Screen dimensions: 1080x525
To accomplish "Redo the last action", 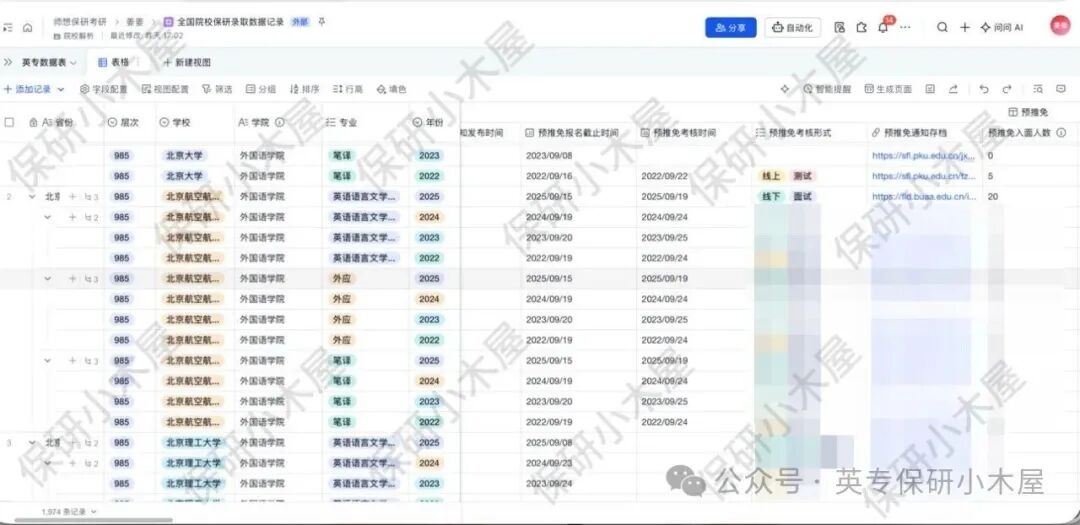I will click(x=1006, y=89).
